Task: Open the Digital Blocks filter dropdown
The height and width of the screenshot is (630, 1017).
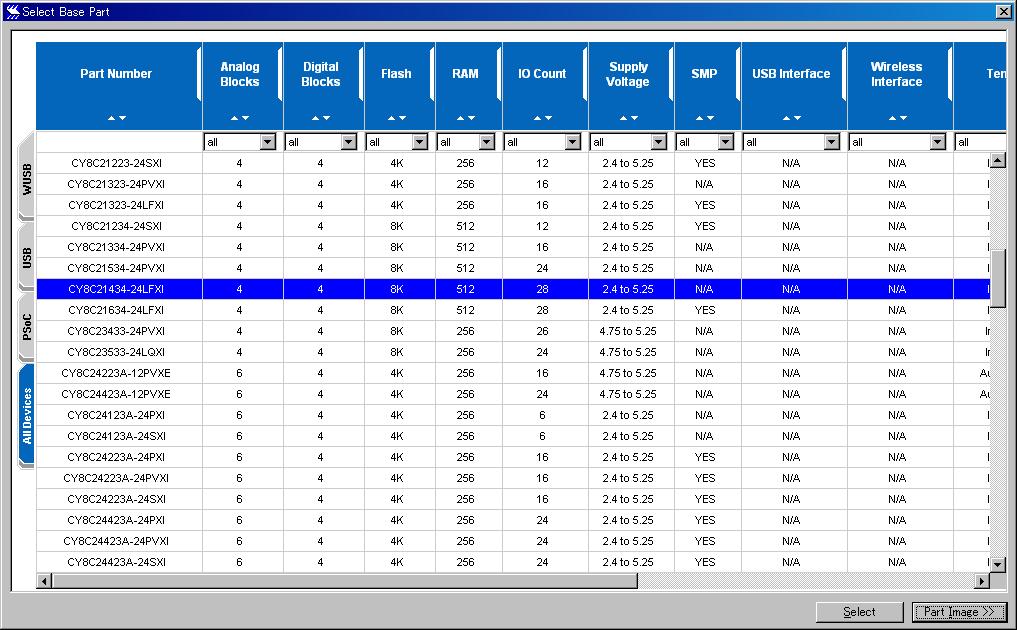Action: pos(349,142)
